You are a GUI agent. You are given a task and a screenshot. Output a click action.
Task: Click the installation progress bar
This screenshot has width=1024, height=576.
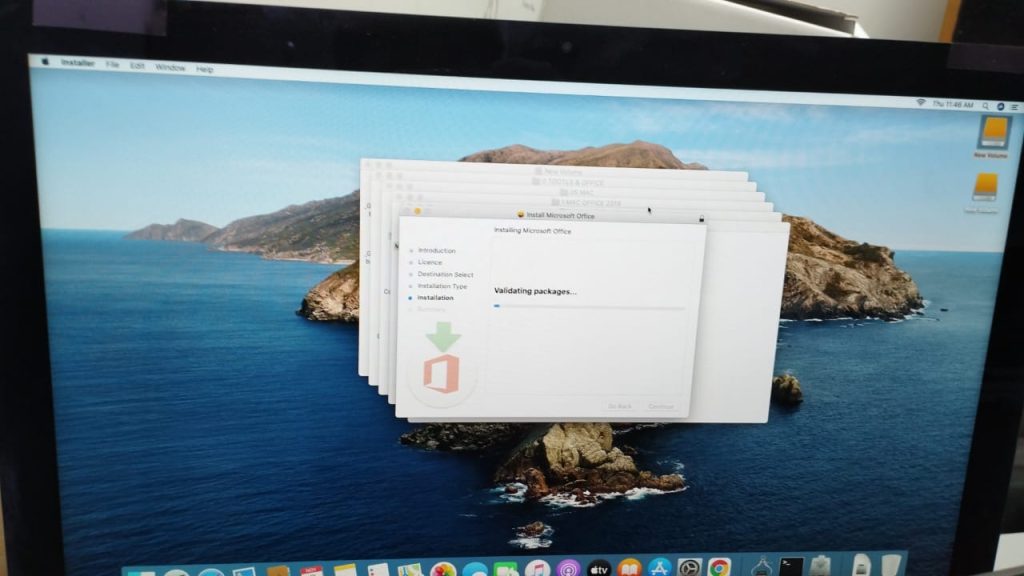coord(589,307)
